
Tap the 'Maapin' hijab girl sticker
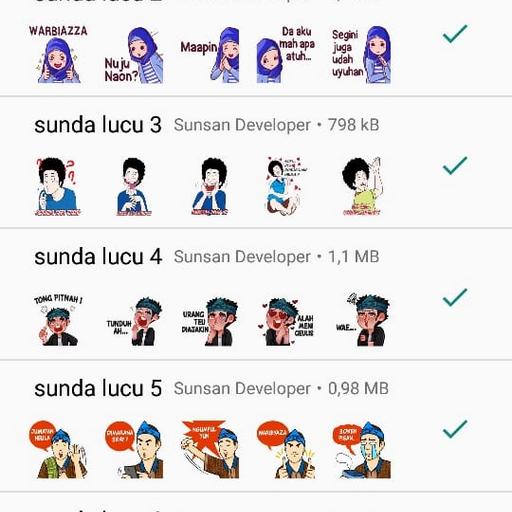(210, 55)
